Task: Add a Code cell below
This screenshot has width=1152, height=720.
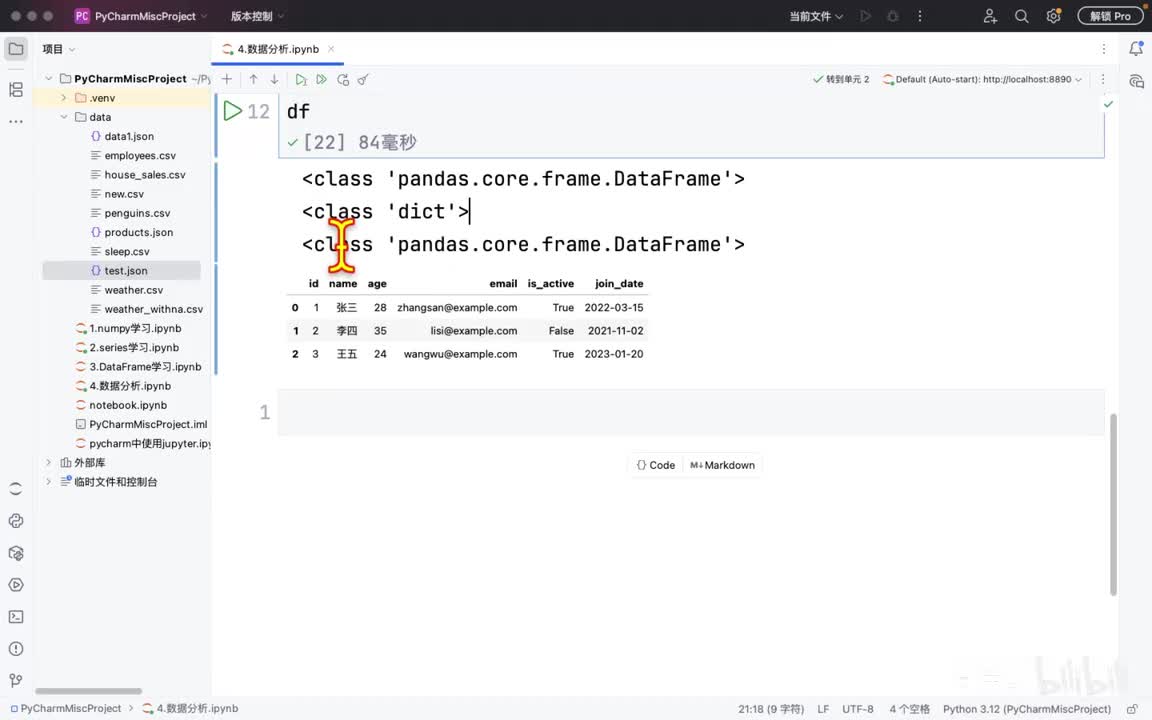Action: point(656,465)
